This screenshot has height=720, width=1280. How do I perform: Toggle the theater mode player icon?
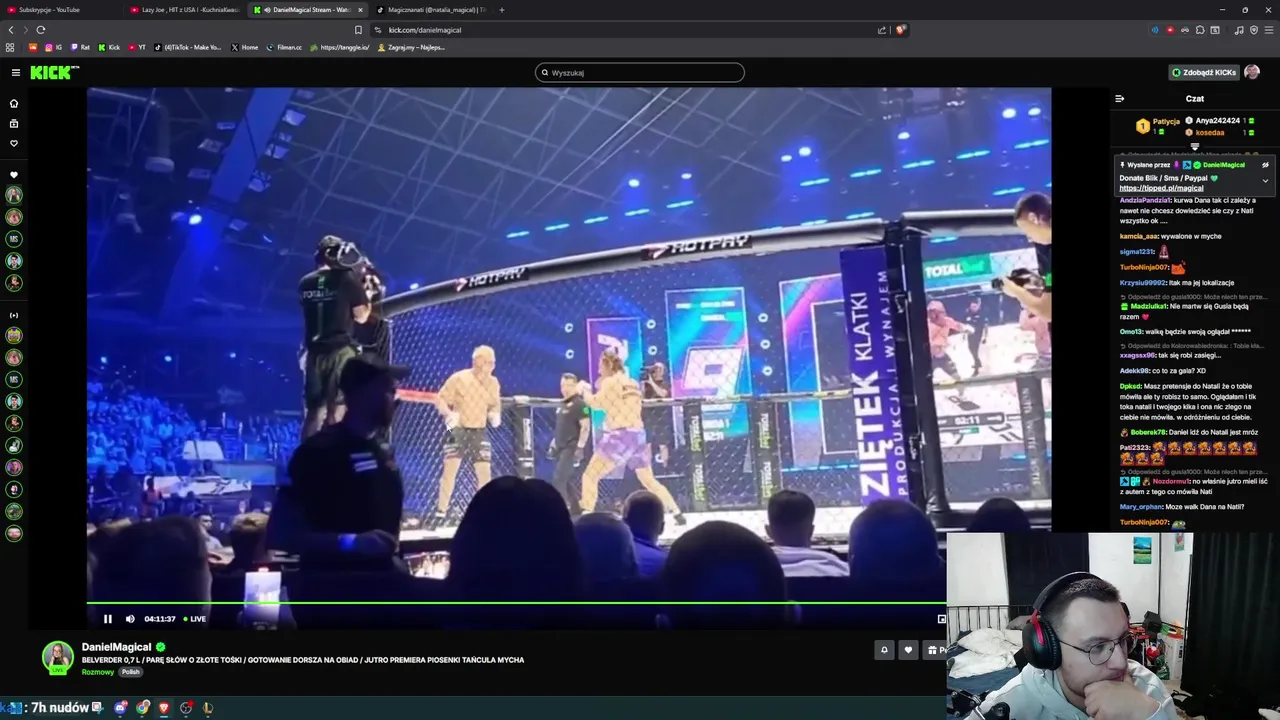(941, 619)
